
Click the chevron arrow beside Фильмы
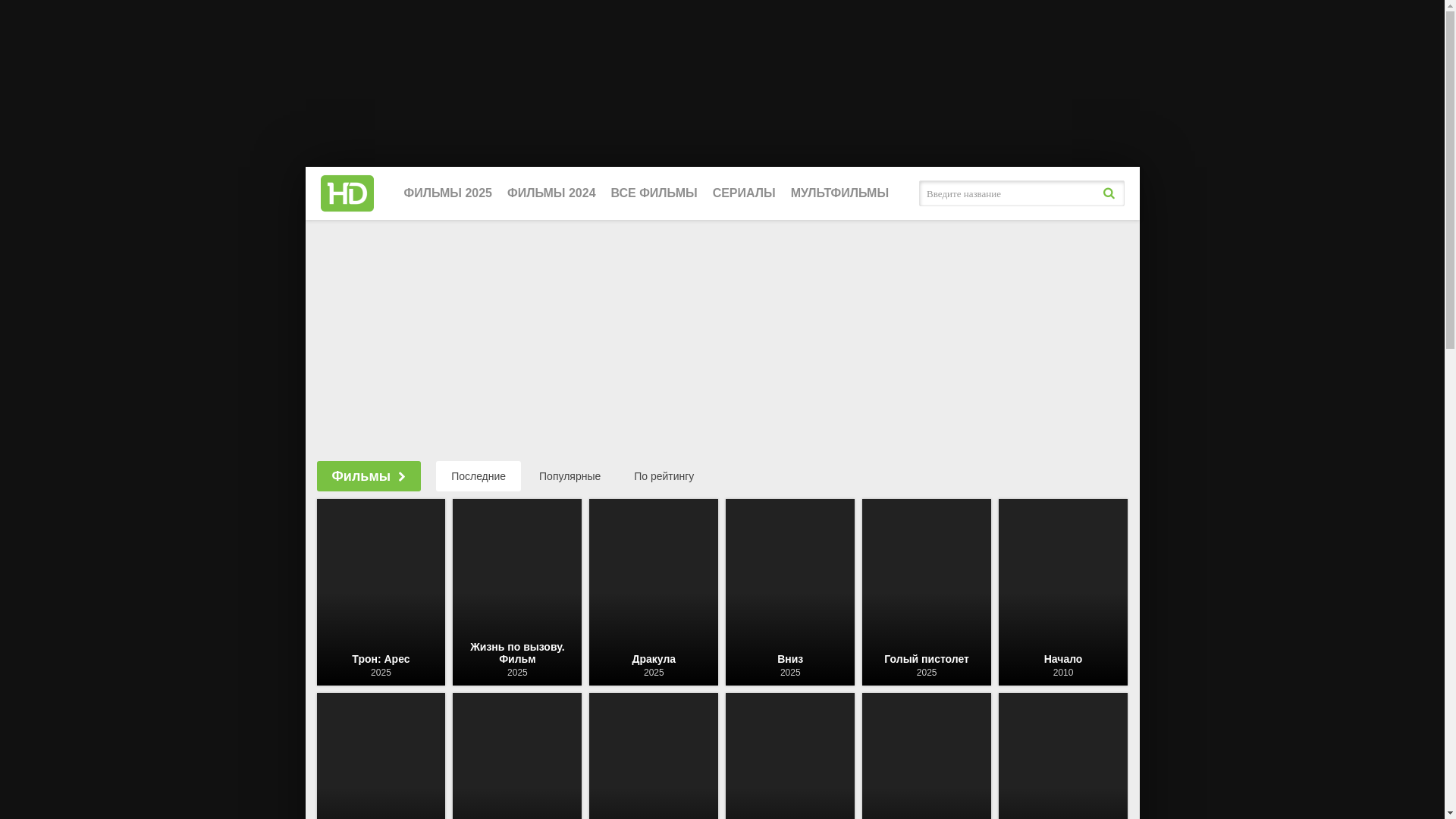point(402,477)
